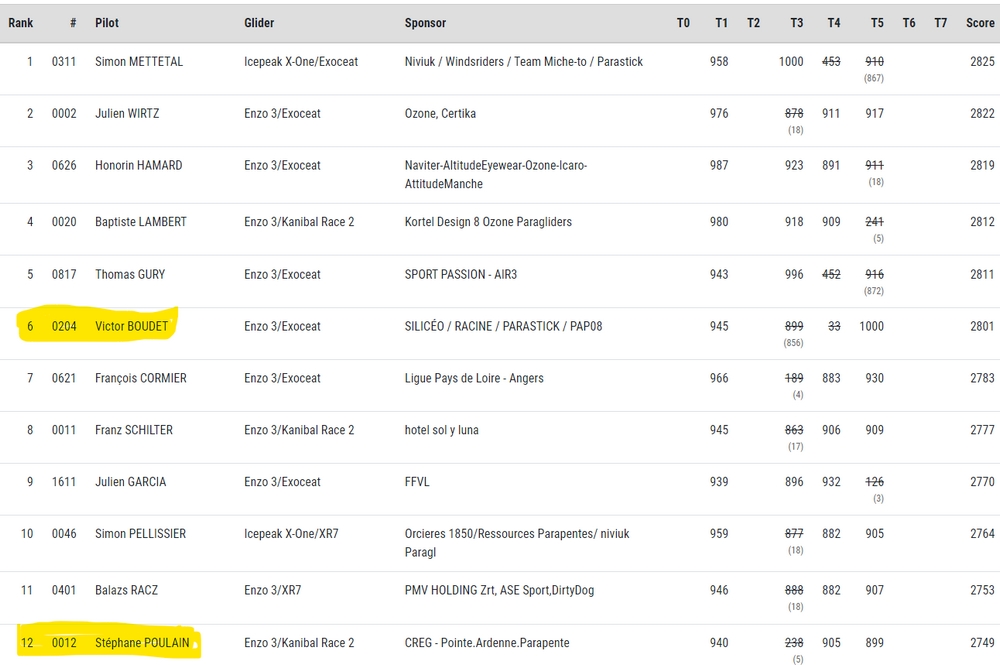Select the FFVL sponsor cell
Viewport: 1000px width, 665px height.
417,482
